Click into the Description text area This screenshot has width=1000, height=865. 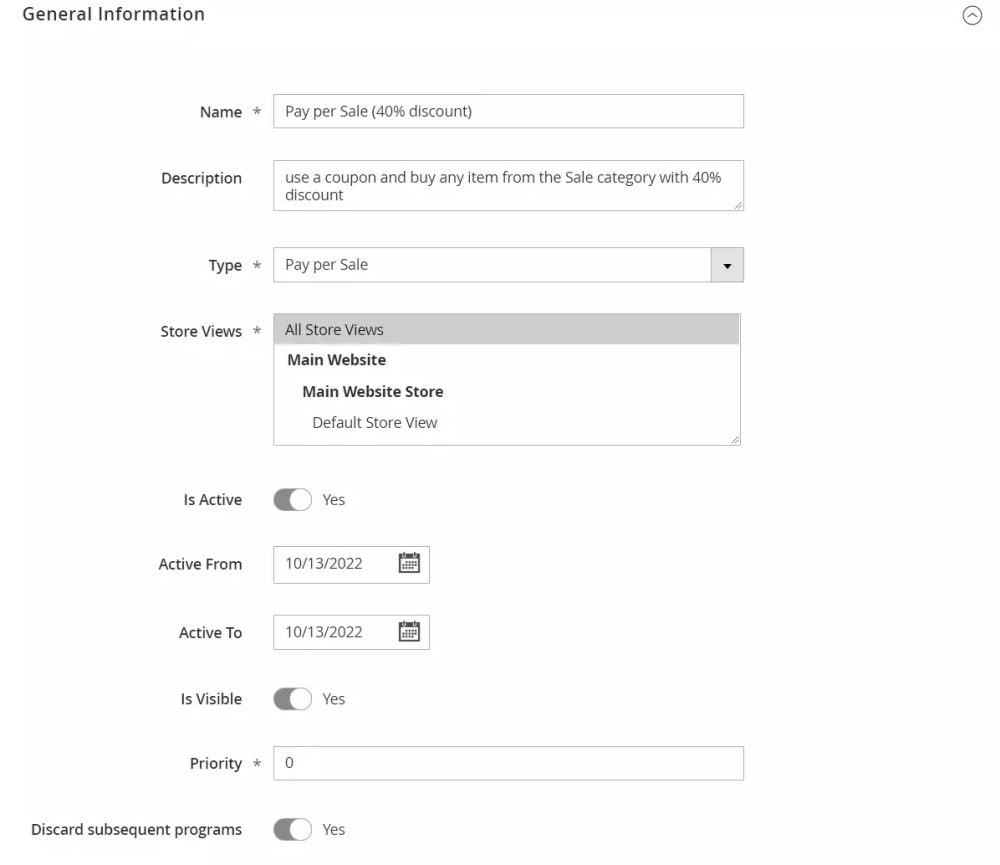(x=508, y=186)
